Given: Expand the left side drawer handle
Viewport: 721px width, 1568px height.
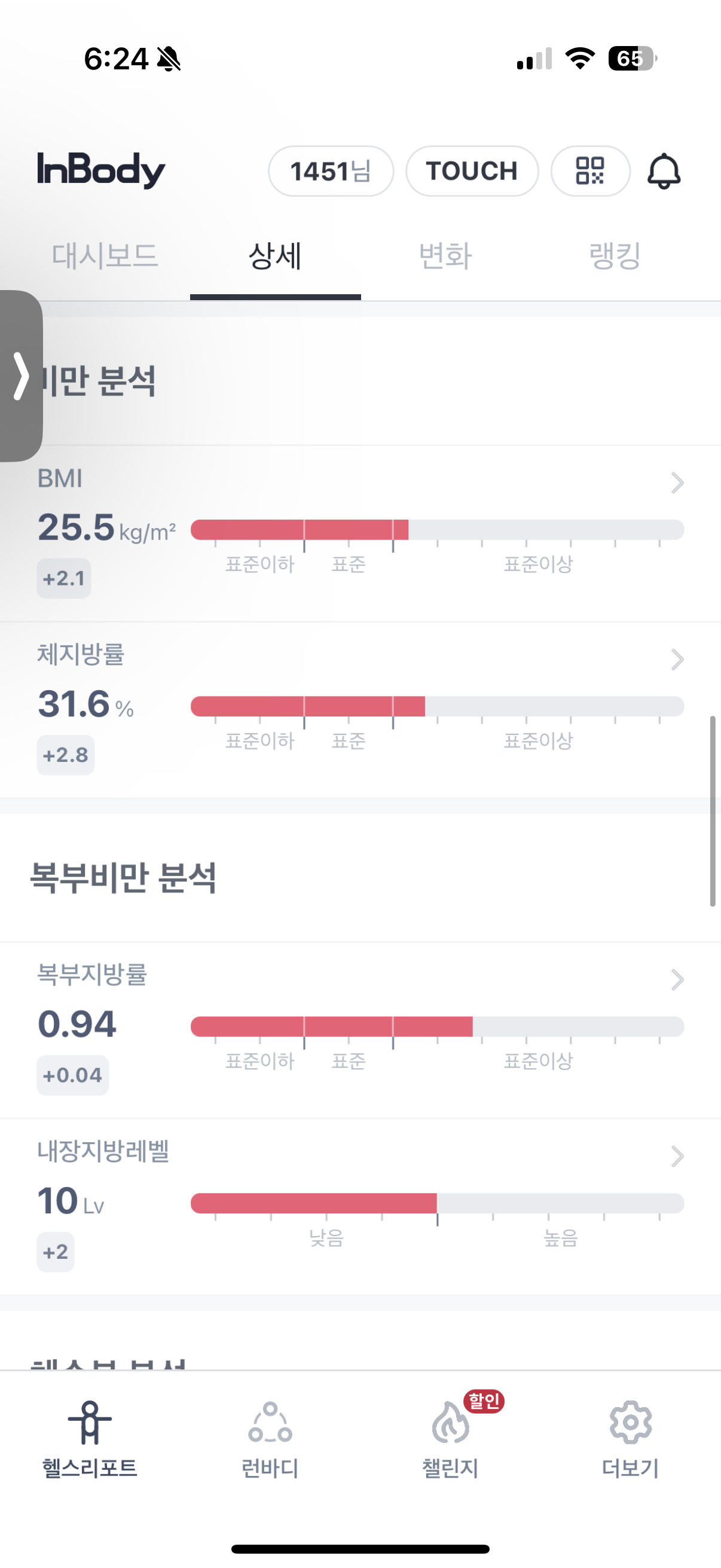Looking at the screenshot, I should tap(21, 376).
